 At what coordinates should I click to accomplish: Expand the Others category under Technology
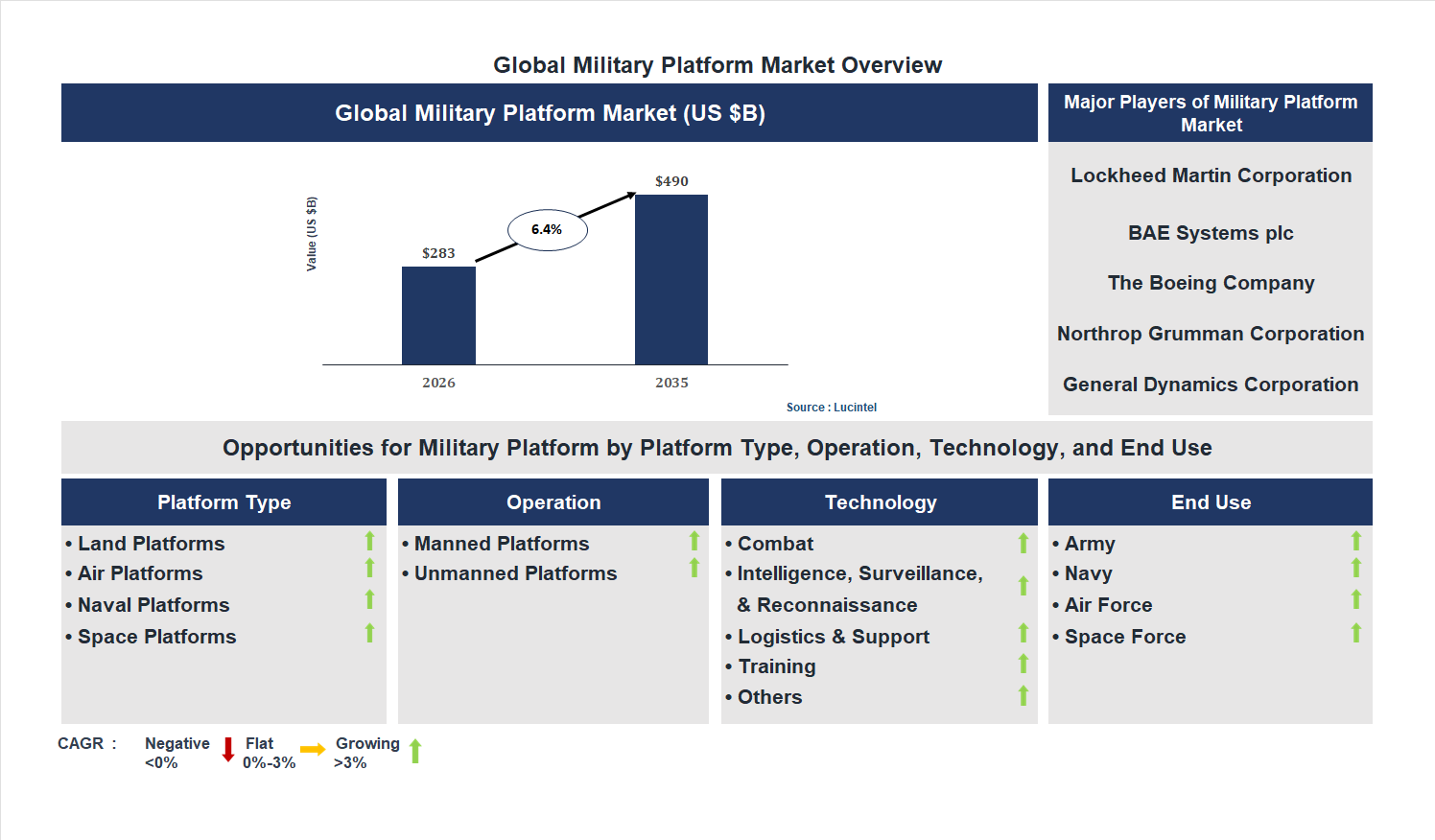pyautogui.click(x=770, y=696)
